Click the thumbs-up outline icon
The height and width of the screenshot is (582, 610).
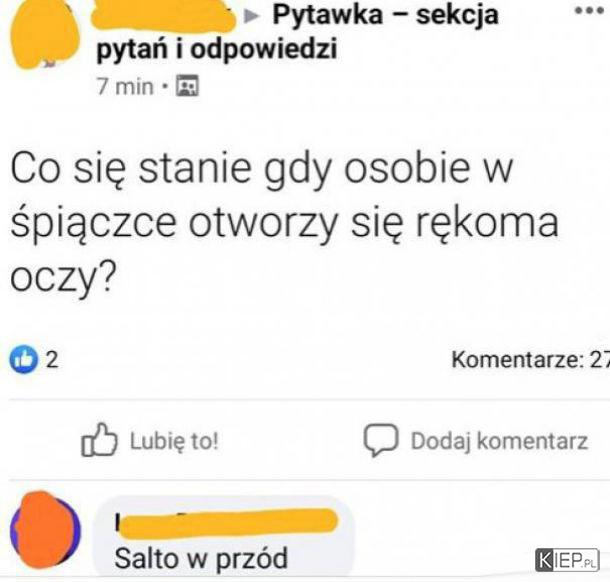(99, 440)
